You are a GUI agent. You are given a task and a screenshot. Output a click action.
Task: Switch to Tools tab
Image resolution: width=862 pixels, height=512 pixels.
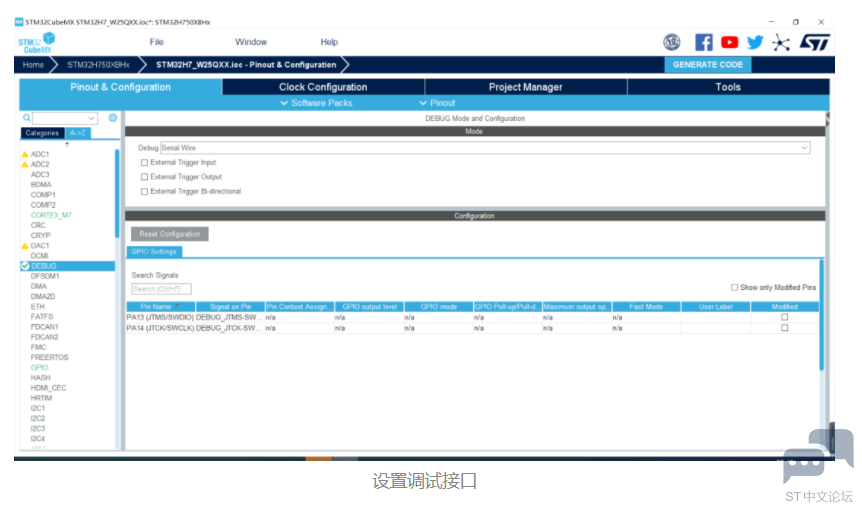[728, 87]
